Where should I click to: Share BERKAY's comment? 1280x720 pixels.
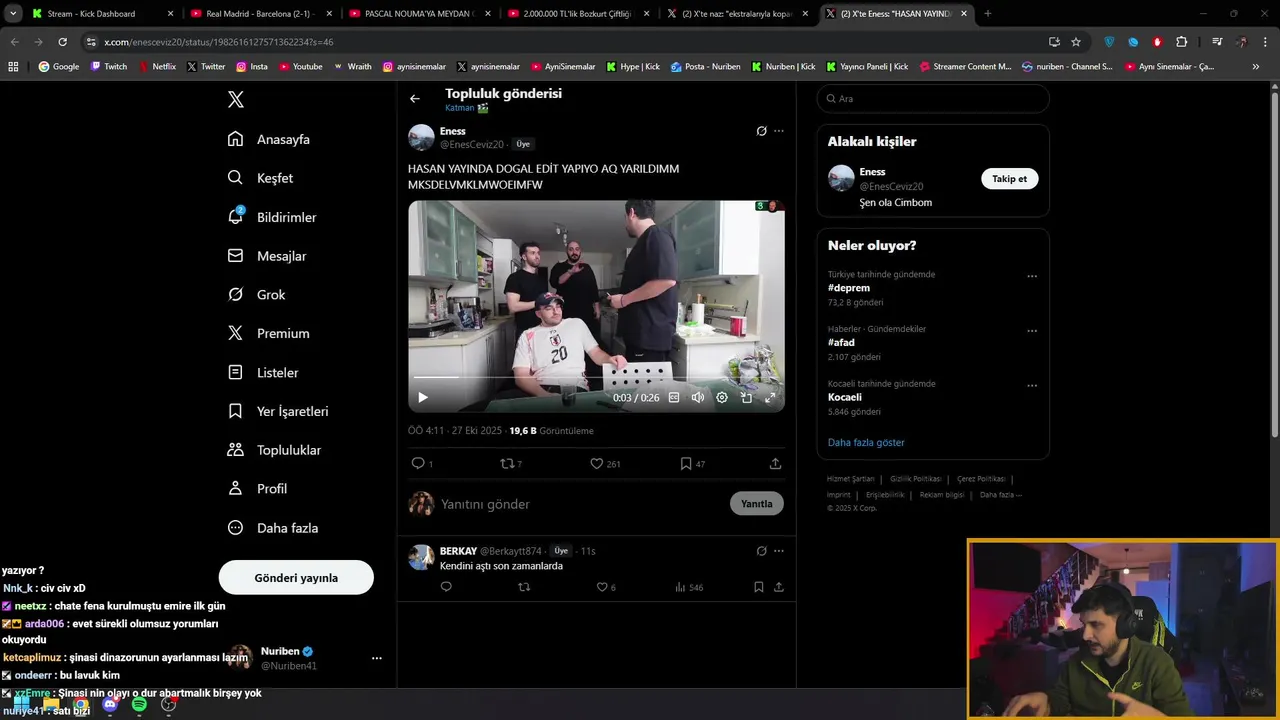click(x=779, y=587)
